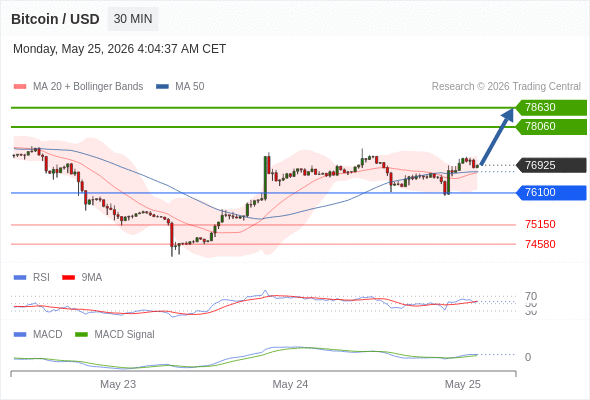
Task: Select the 78060 resistance price tag
Action: click(551, 126)
